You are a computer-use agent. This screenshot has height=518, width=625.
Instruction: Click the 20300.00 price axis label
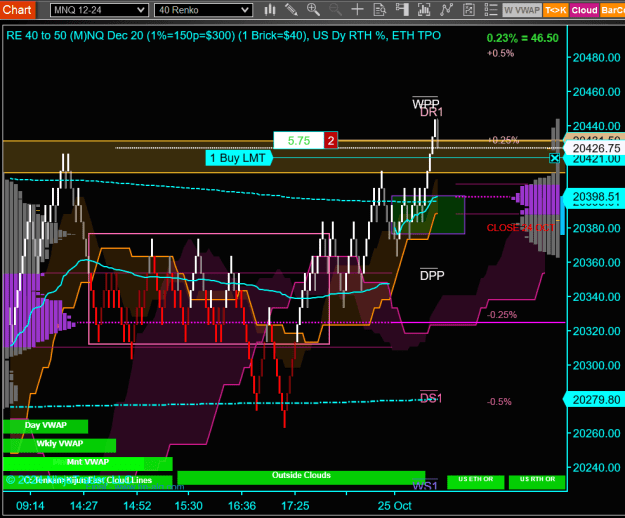pos(596,365)
